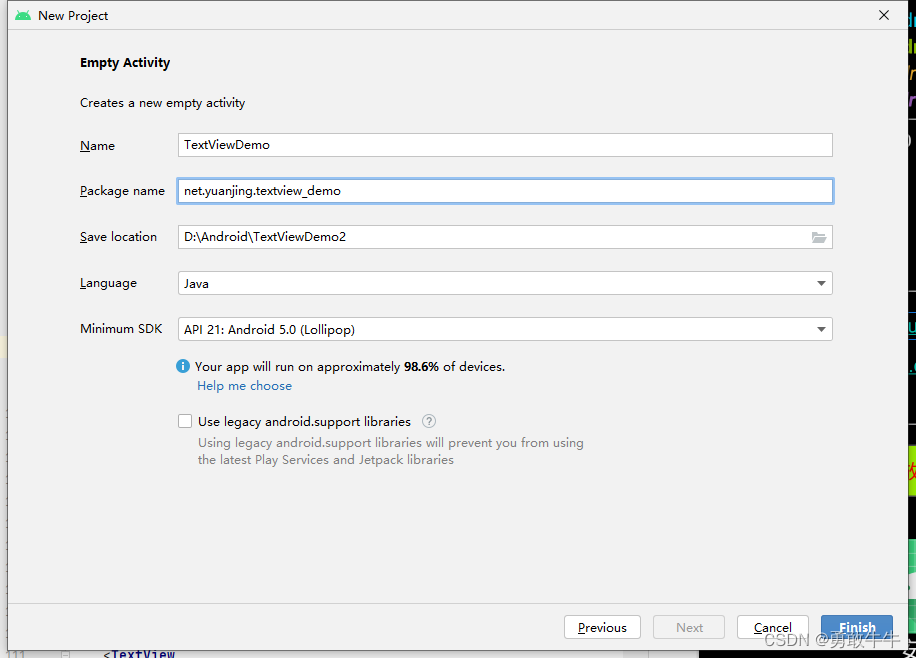Click Finish to create the project
The height and width of the screenshot is (658, 916).
pos(857,628)
